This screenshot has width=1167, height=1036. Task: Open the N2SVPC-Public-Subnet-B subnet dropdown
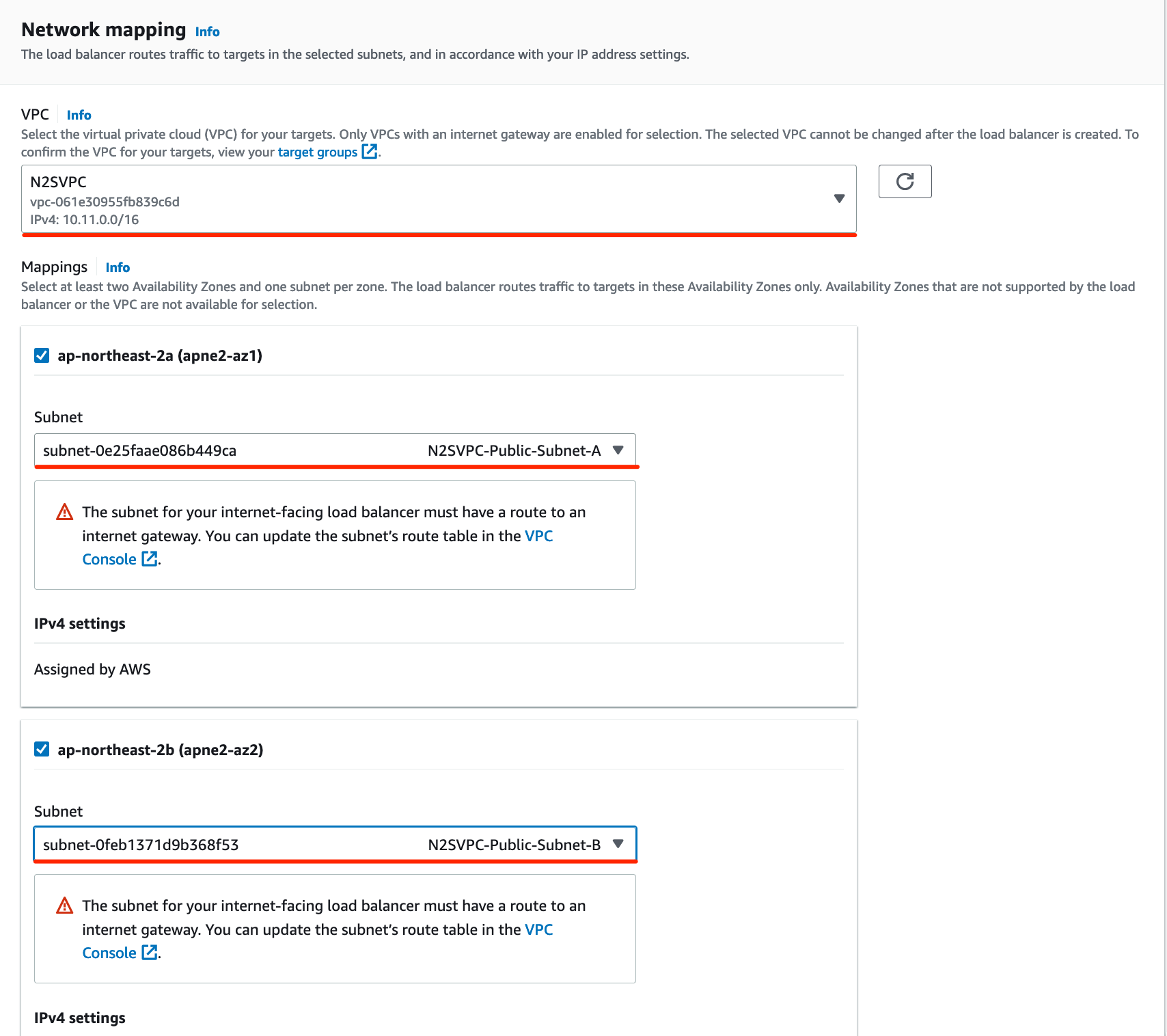(335, 844)
